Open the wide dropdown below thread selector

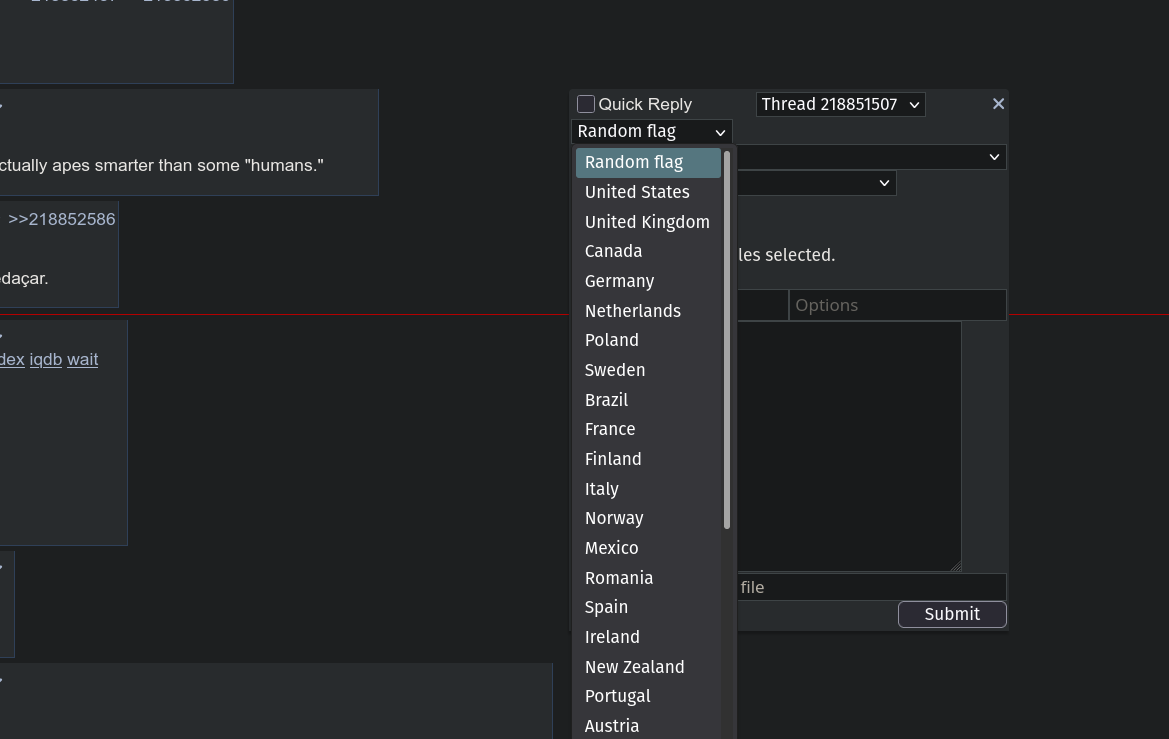click(x=871, y=157)
